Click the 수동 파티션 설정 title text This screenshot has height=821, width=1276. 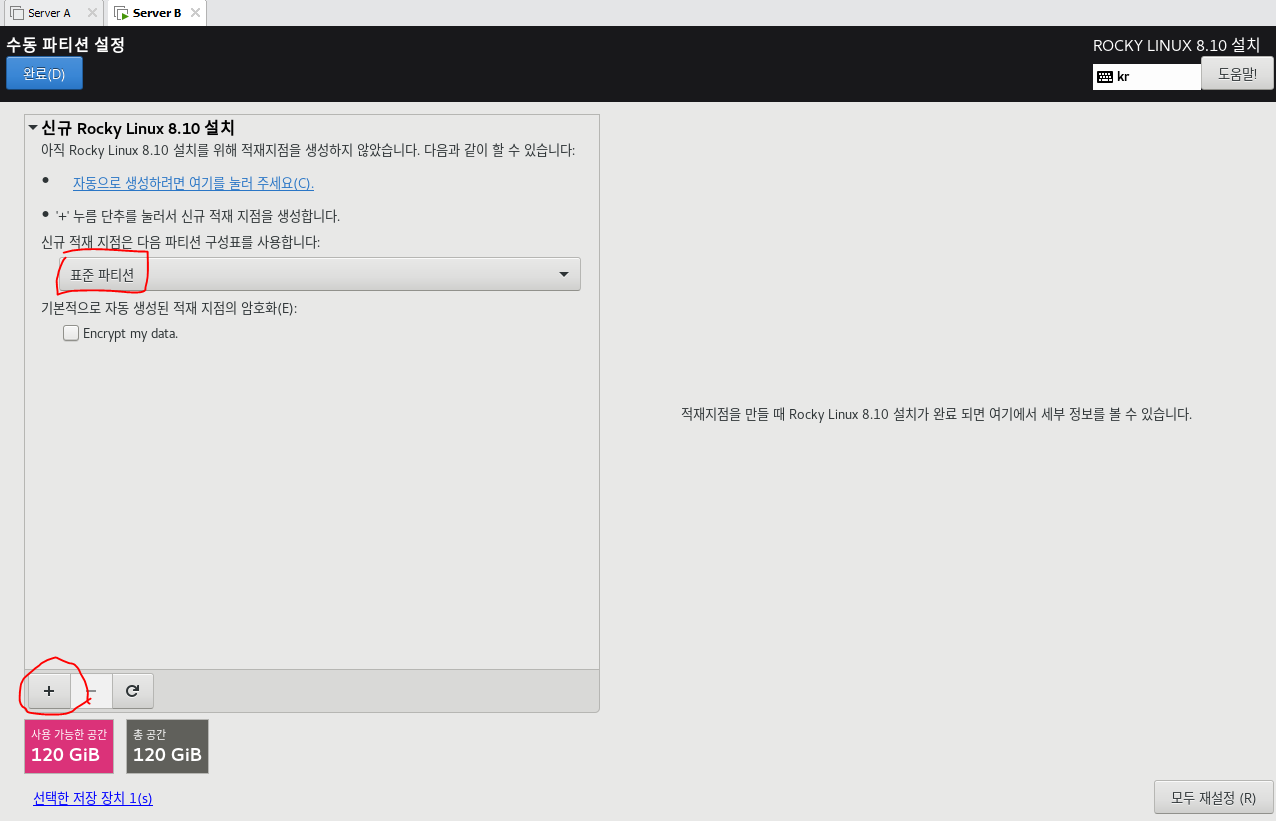[65, 45]
